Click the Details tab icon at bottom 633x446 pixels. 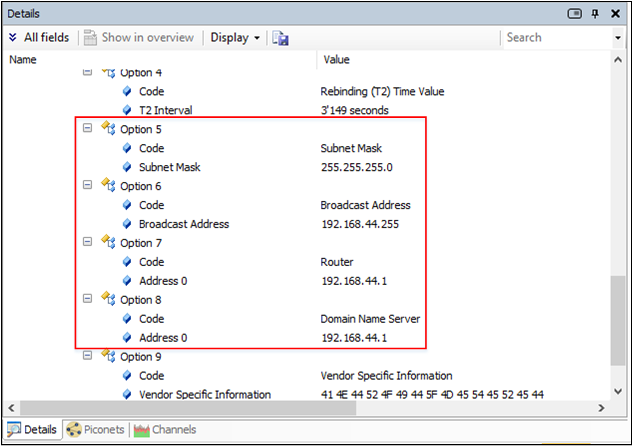[14, 429]
